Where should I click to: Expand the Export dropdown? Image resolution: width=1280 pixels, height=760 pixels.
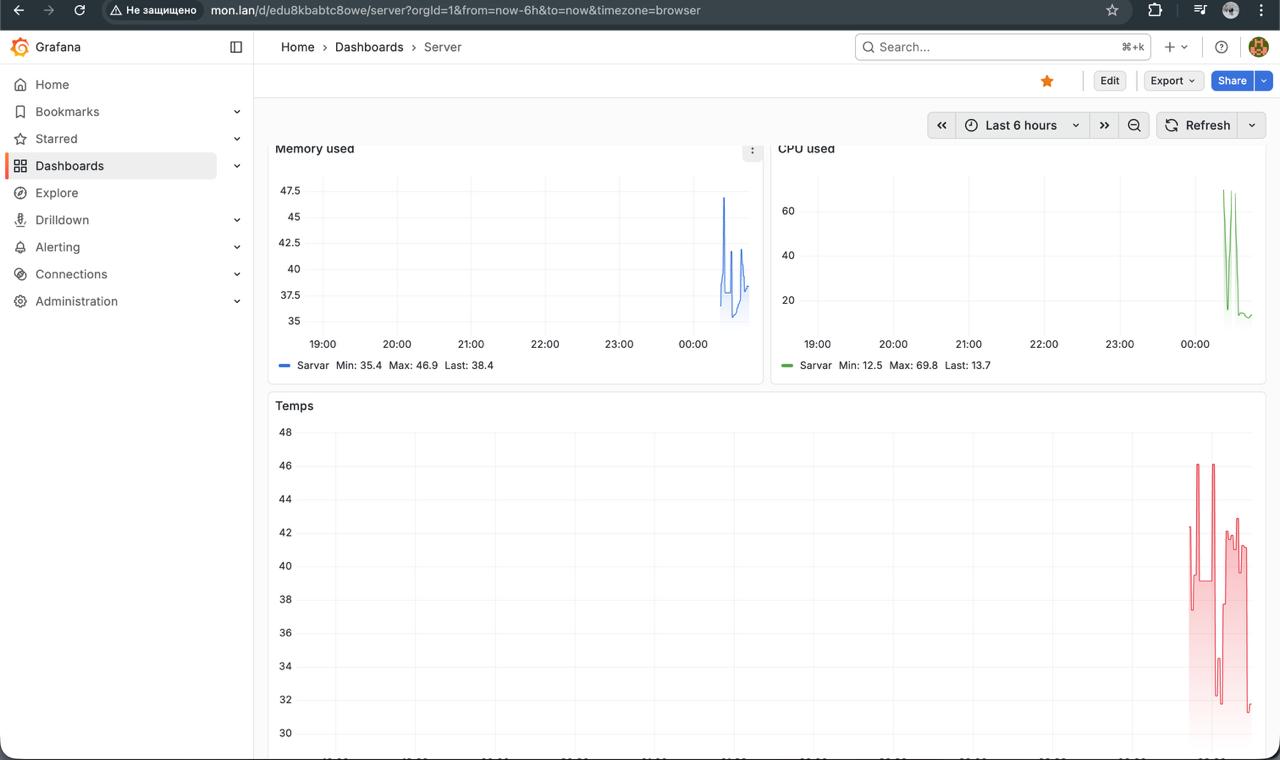[1172, 81]
